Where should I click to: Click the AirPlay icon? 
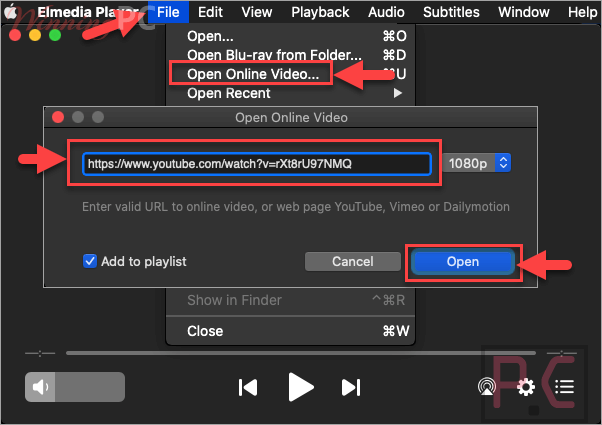(486, 387)
